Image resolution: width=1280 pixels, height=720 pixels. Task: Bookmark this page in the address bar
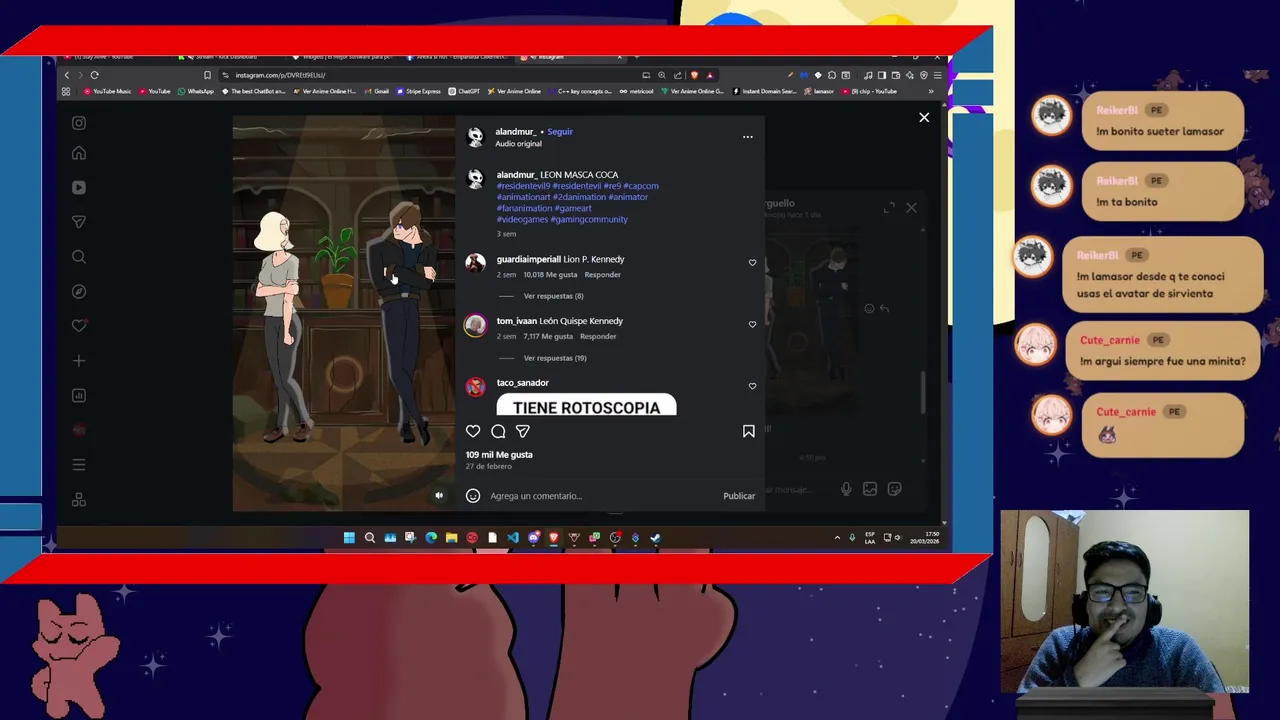(x=207, y=75)
